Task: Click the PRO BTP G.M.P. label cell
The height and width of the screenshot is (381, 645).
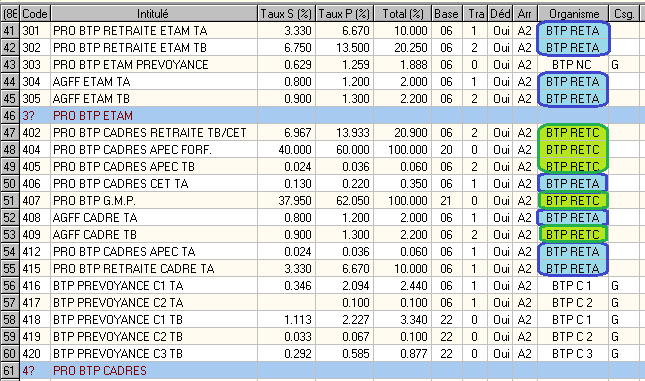Action: (154, 201)
